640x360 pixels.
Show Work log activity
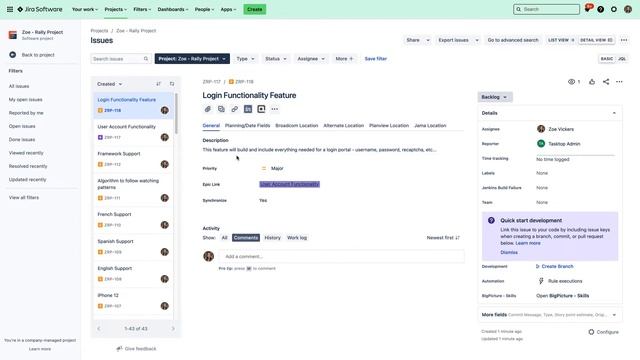[297, 238]
